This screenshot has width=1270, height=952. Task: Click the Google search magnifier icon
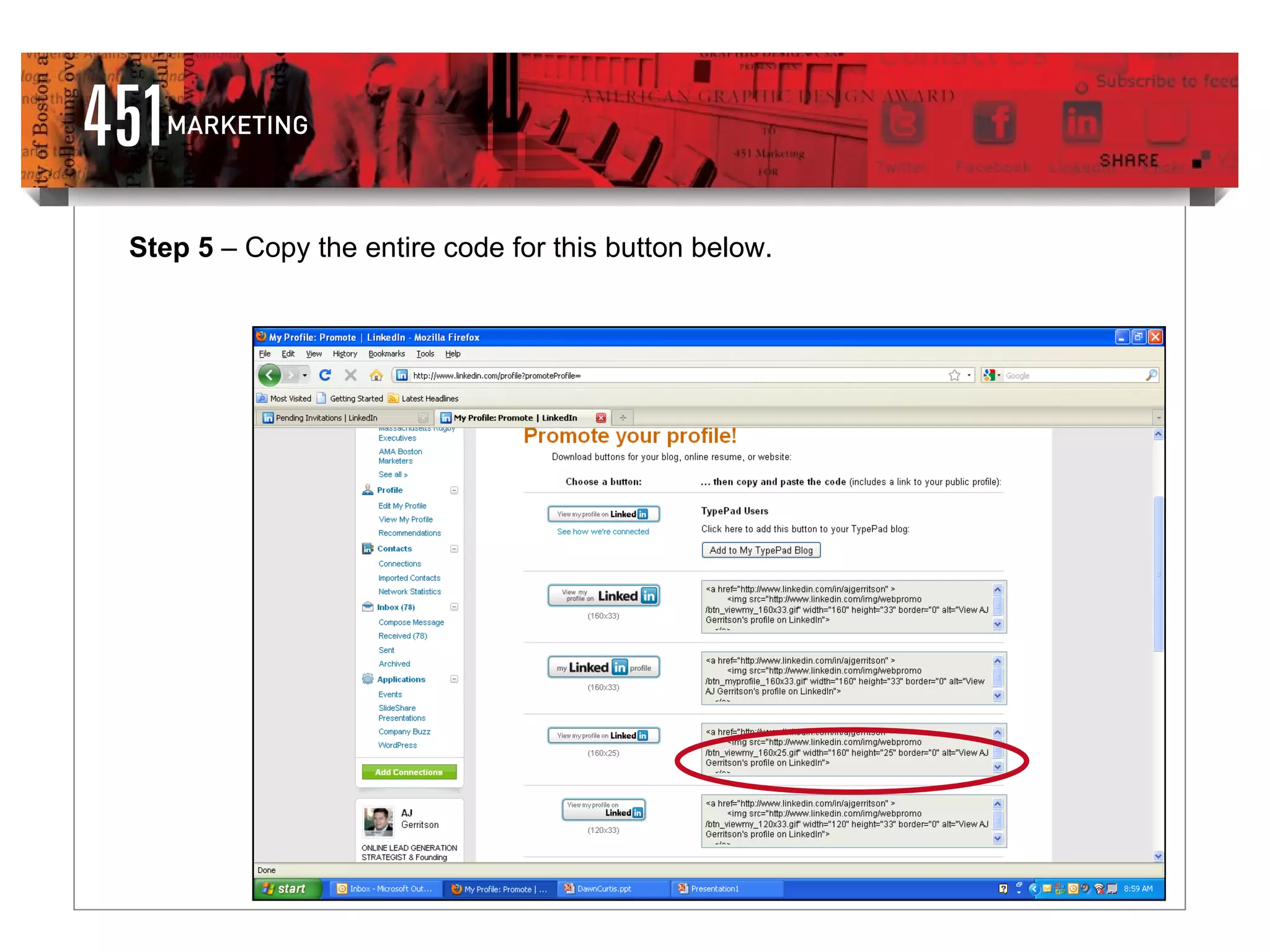click(1151, 375)
